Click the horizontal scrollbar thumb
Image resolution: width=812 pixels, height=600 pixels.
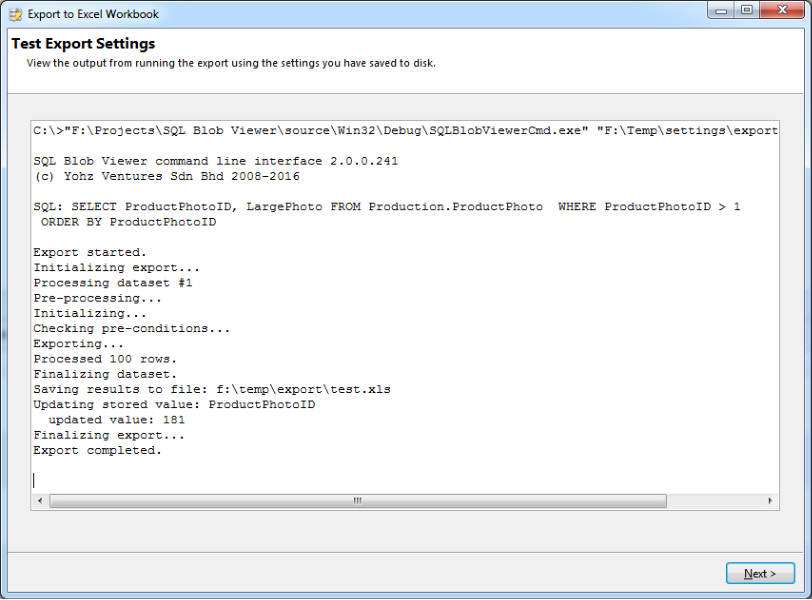click(357, 500)
